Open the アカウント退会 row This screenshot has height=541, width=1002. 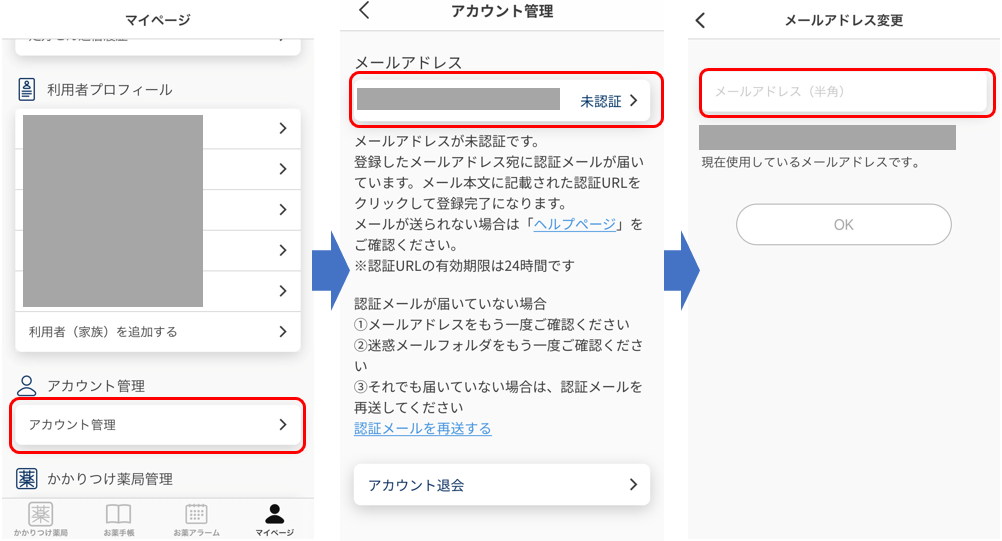(502, 485)
